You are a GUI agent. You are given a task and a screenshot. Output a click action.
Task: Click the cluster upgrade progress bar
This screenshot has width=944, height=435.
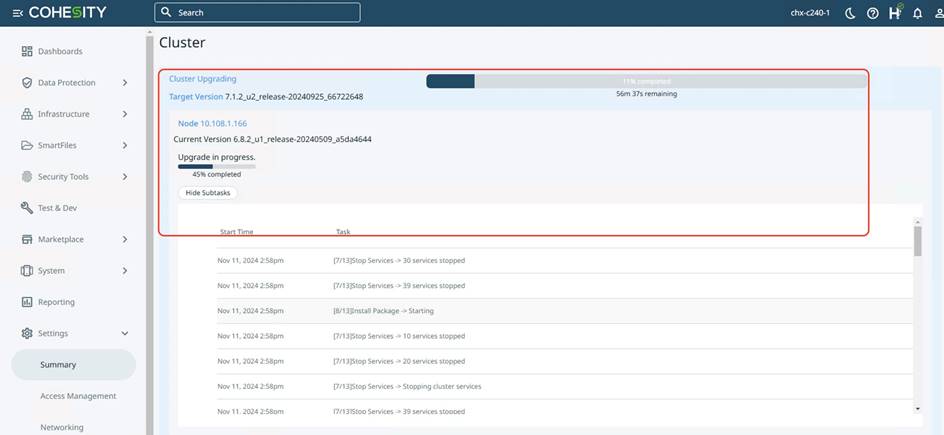647,81
